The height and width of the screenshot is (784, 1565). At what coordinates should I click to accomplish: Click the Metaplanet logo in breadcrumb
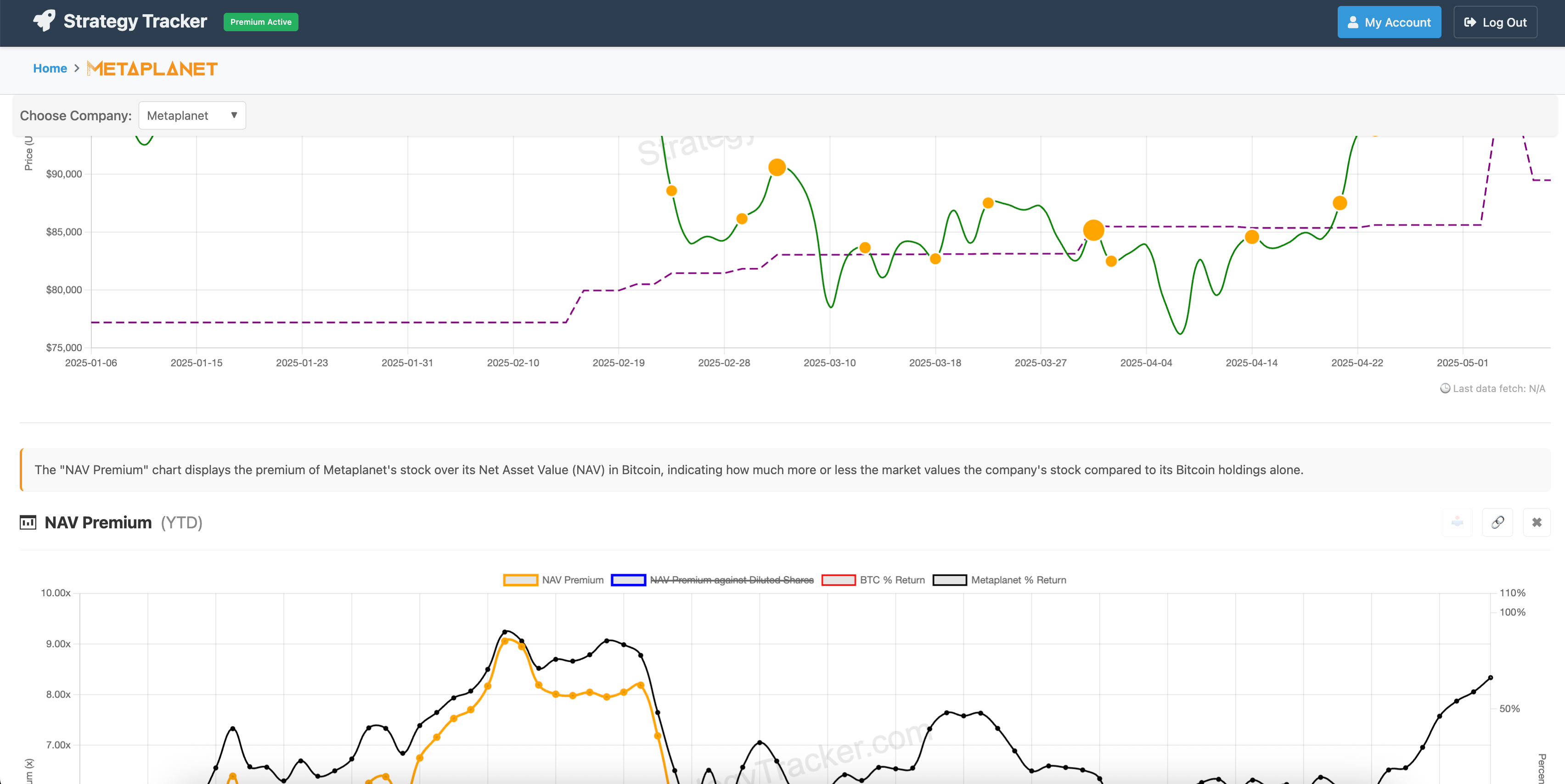[x=152, y=68]
